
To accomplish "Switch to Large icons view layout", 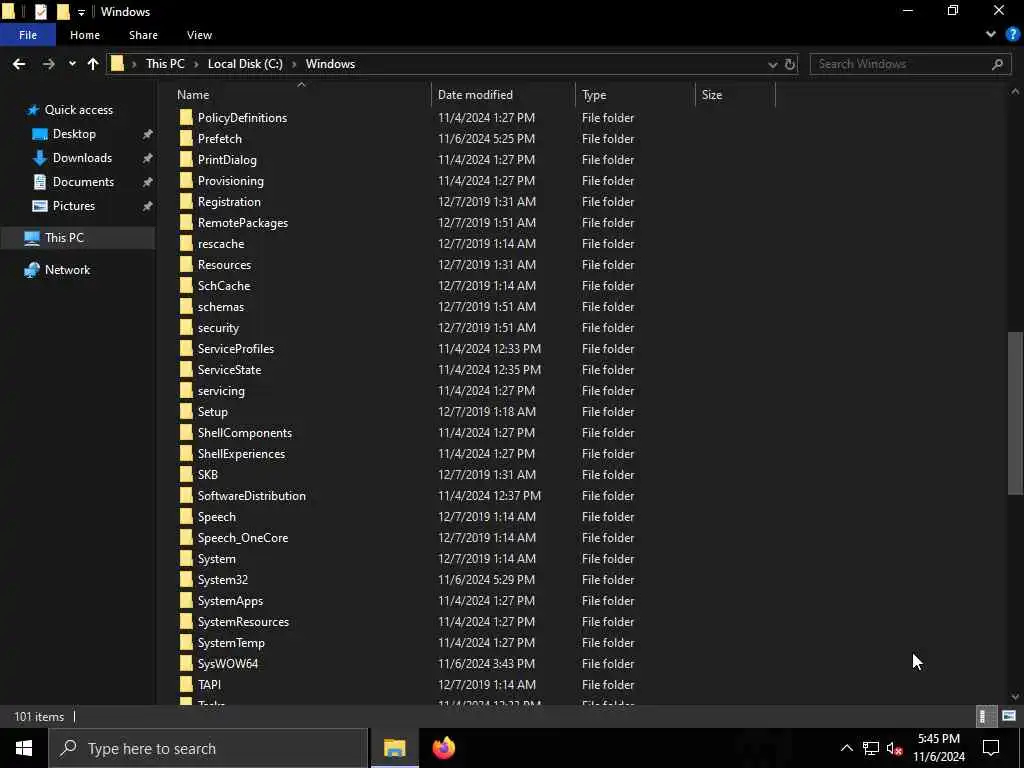I will [1008, 716].
